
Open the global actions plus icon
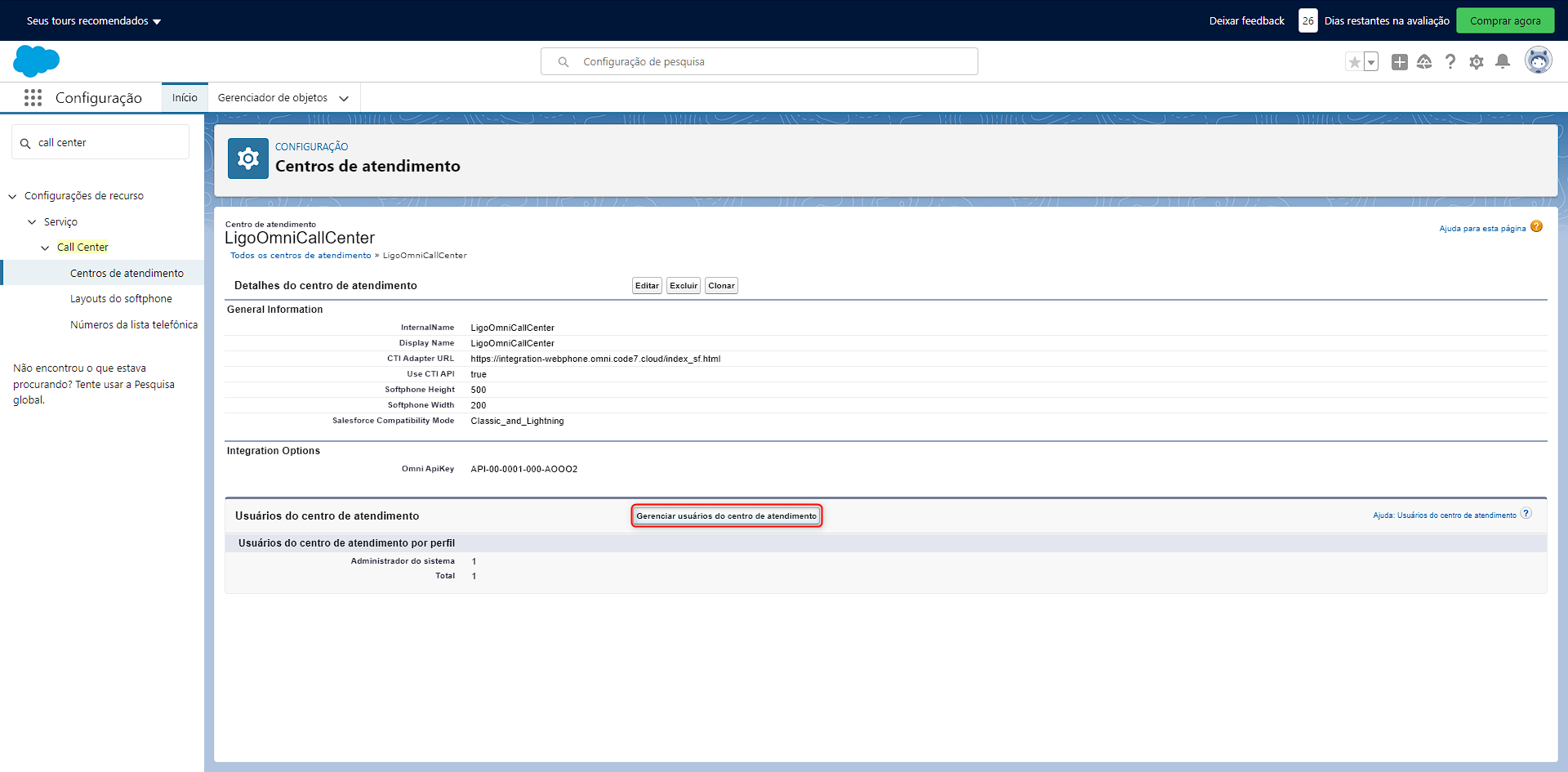pos(1400,62)
